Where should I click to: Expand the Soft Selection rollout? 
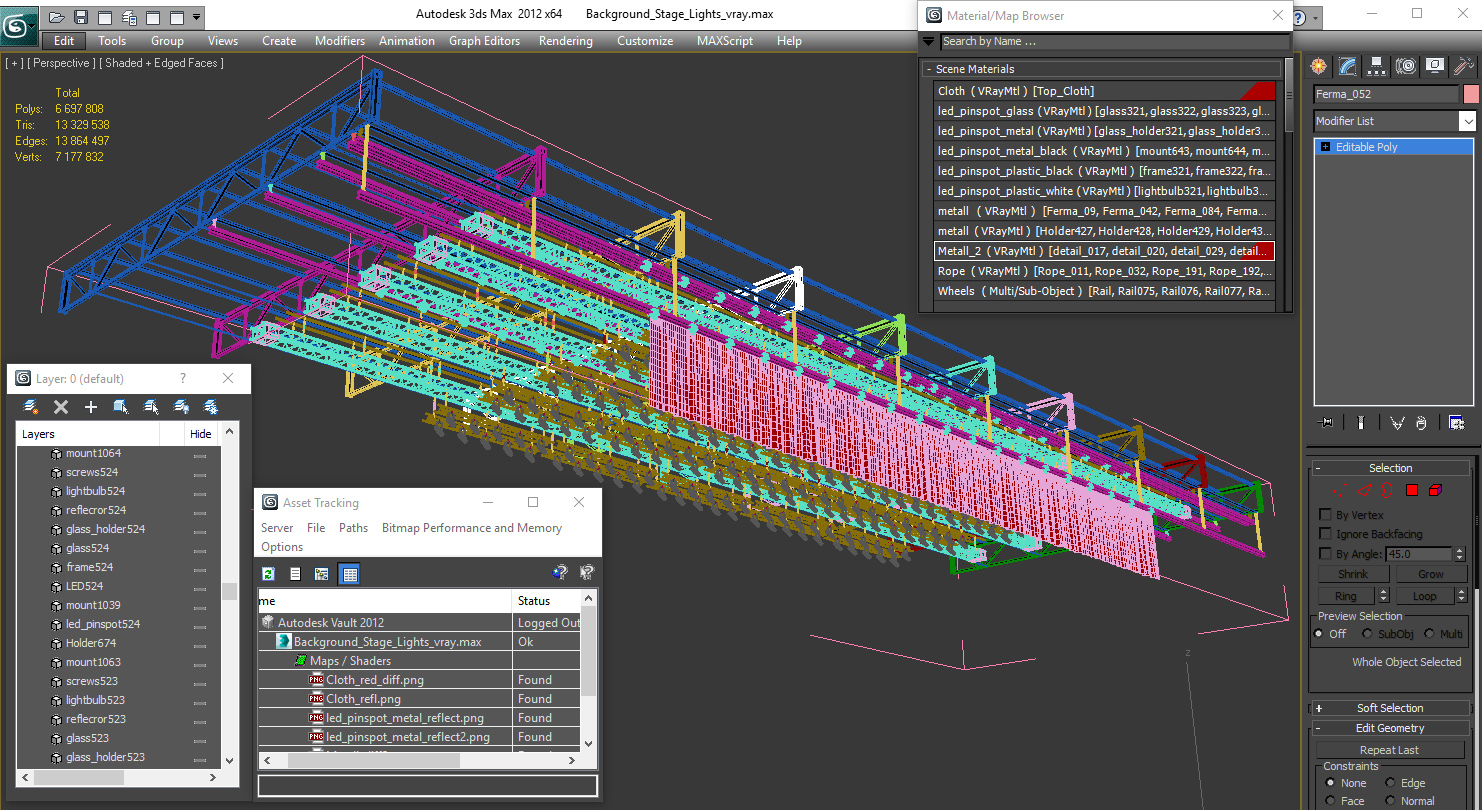[1390, 708]
